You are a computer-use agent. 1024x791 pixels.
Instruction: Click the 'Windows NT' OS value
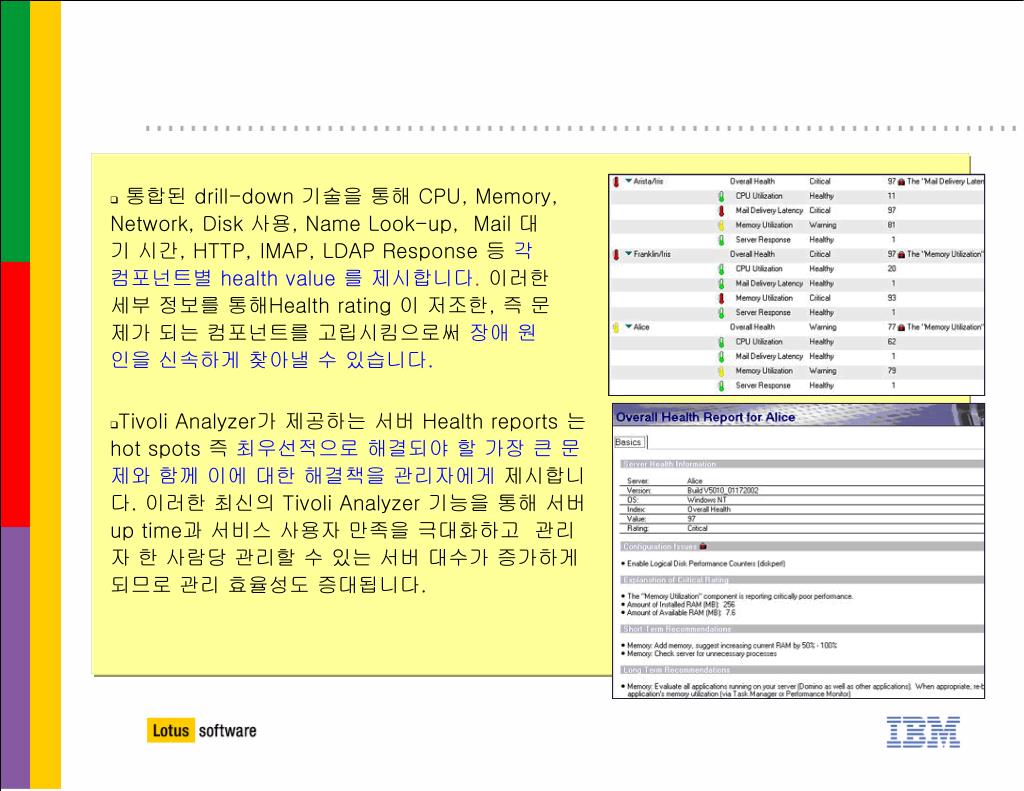click(707, 500)
